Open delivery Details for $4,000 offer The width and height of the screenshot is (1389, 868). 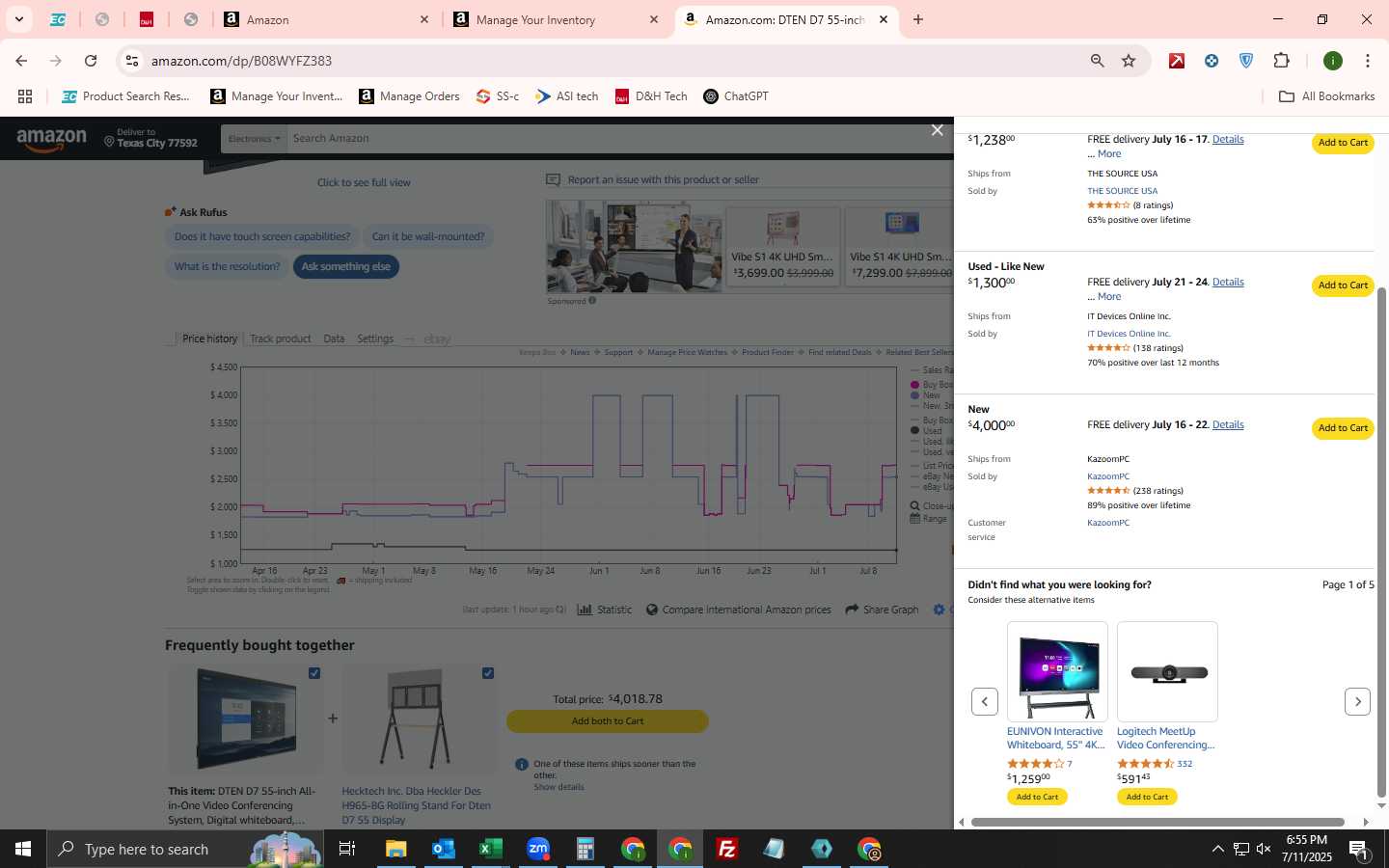pyautogui.click(x=1228, y=424)
